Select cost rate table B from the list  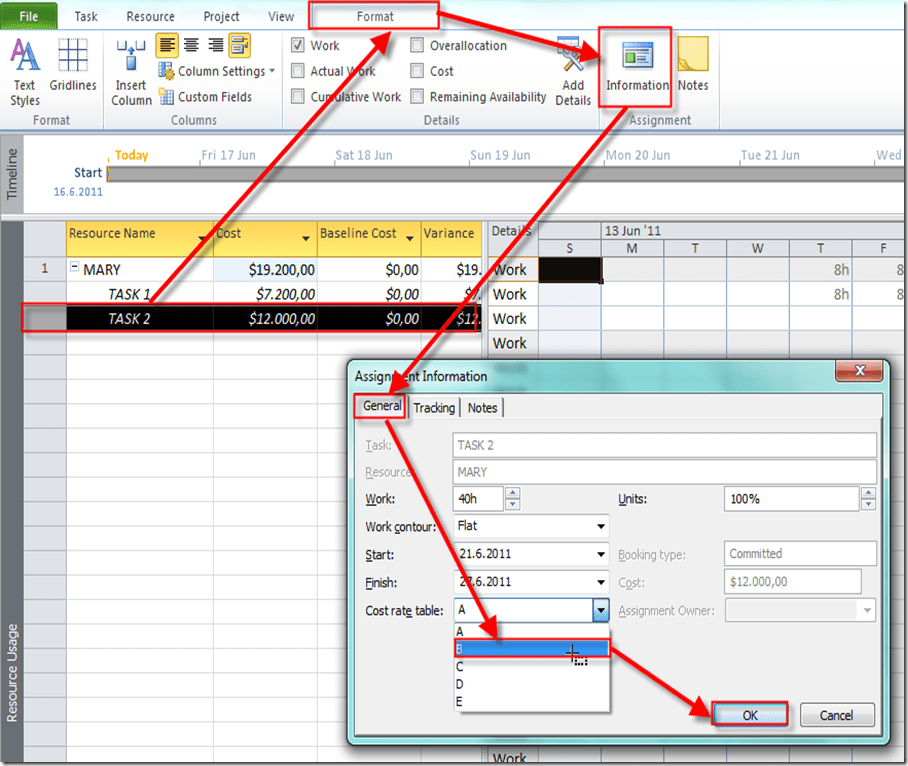tap(530, 649)
